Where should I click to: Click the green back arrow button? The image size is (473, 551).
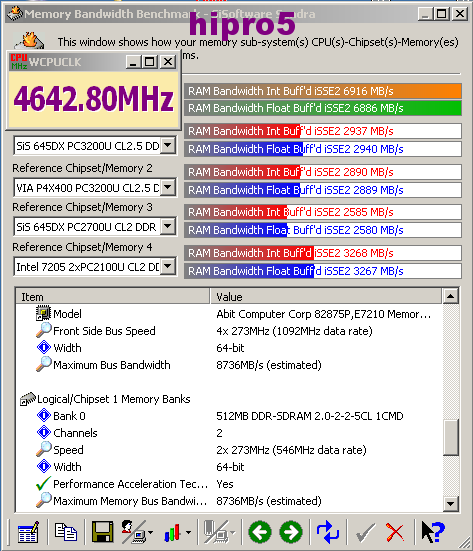click(x=260, y=532)
